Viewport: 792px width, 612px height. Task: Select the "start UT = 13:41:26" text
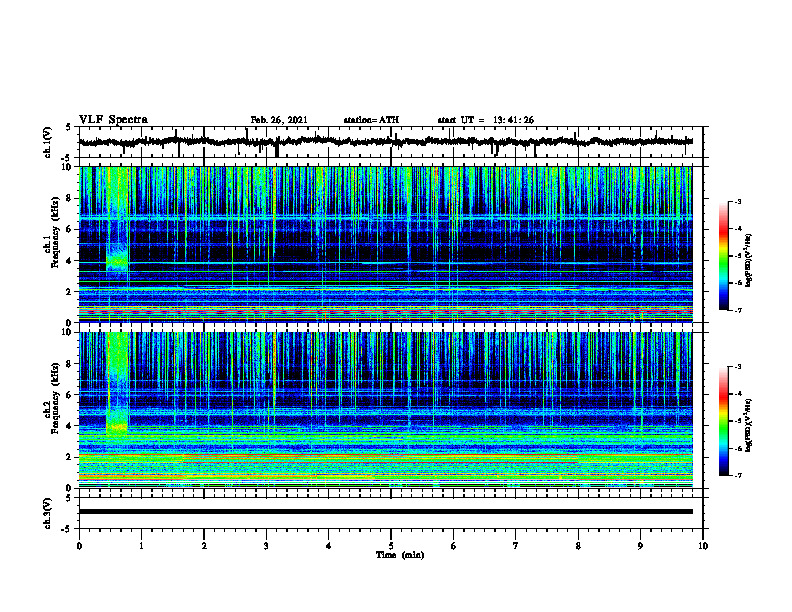(x=486, y=120)
